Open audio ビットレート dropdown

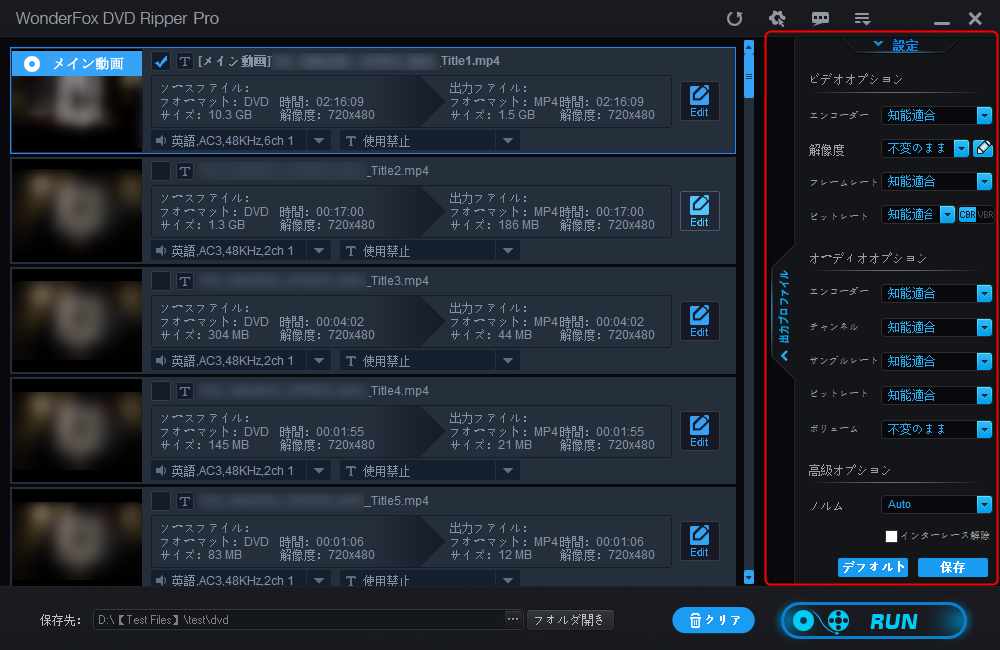(937, 395)
